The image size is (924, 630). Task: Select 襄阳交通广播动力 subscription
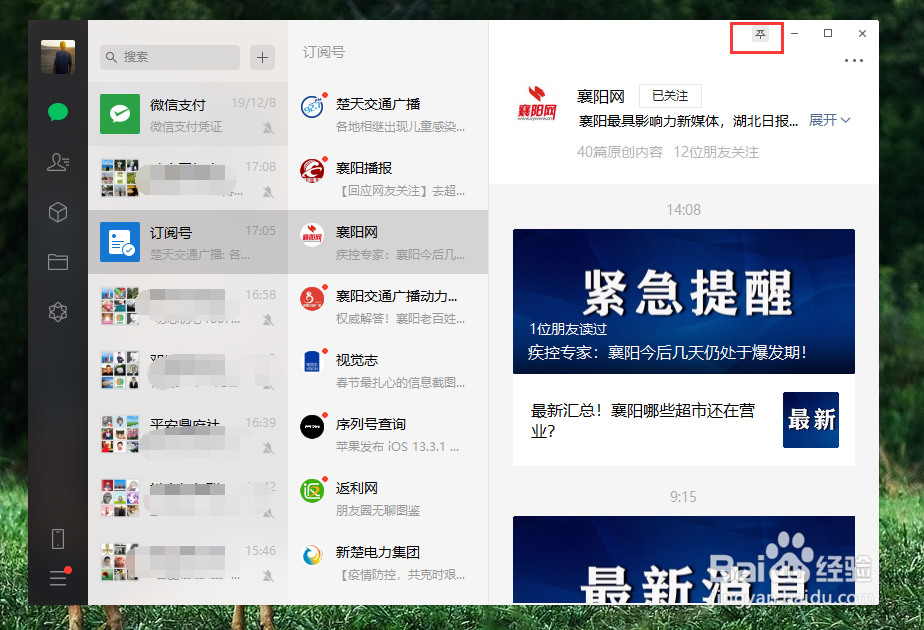[x=388, y=306]
